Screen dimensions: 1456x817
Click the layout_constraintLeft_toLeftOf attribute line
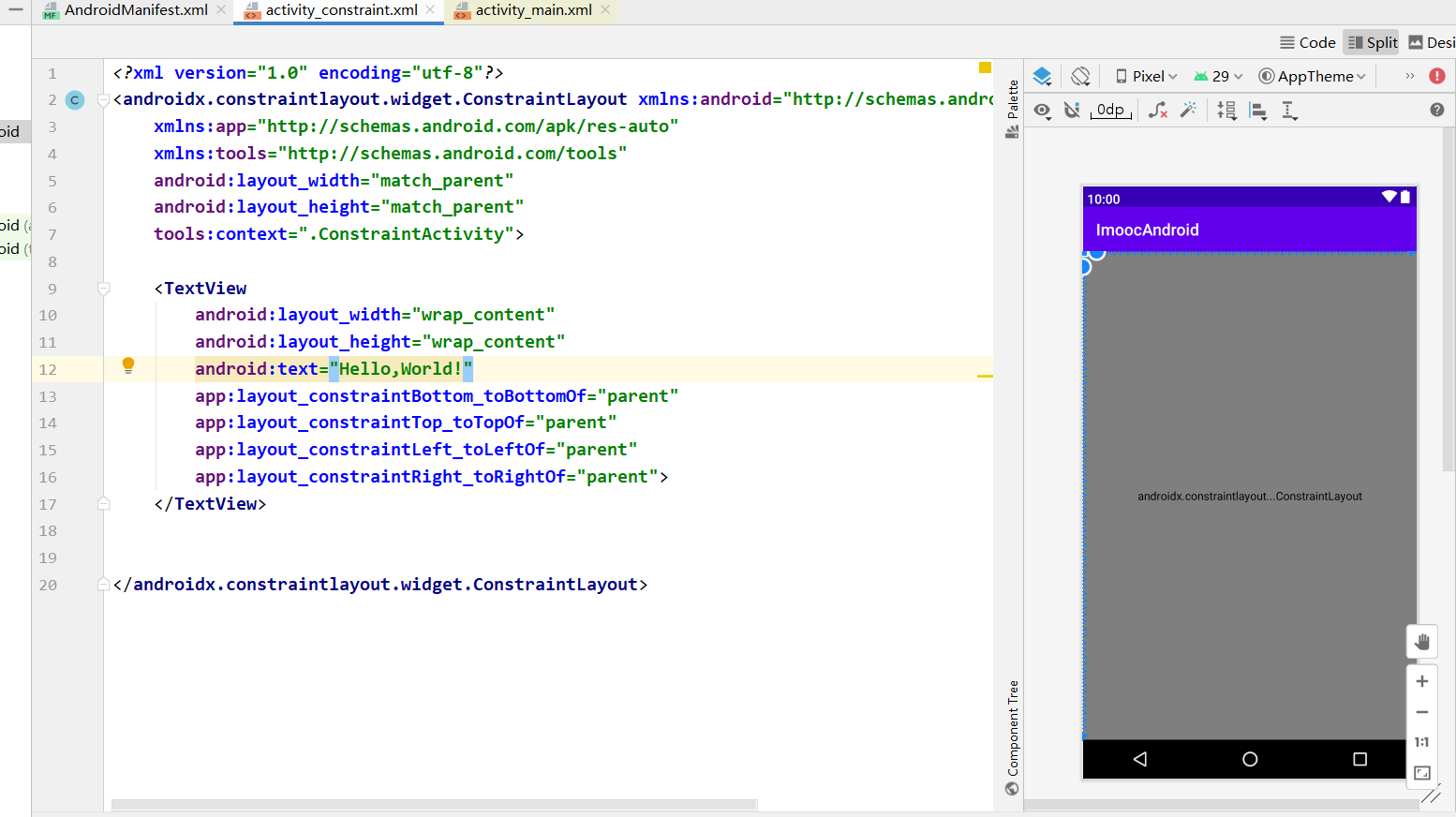(416, 450)
